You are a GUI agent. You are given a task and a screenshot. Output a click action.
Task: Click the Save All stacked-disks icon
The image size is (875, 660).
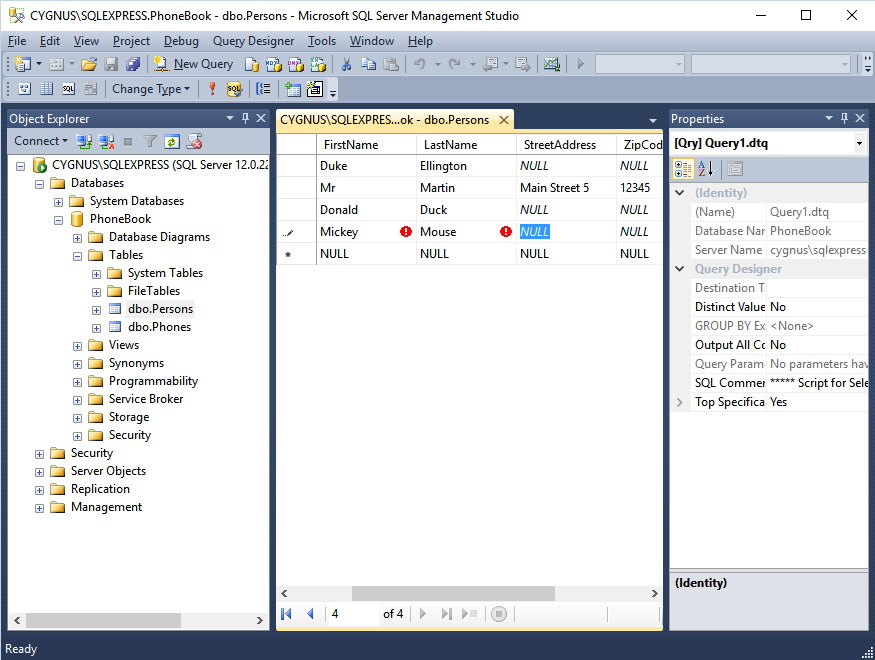(133, 64)
